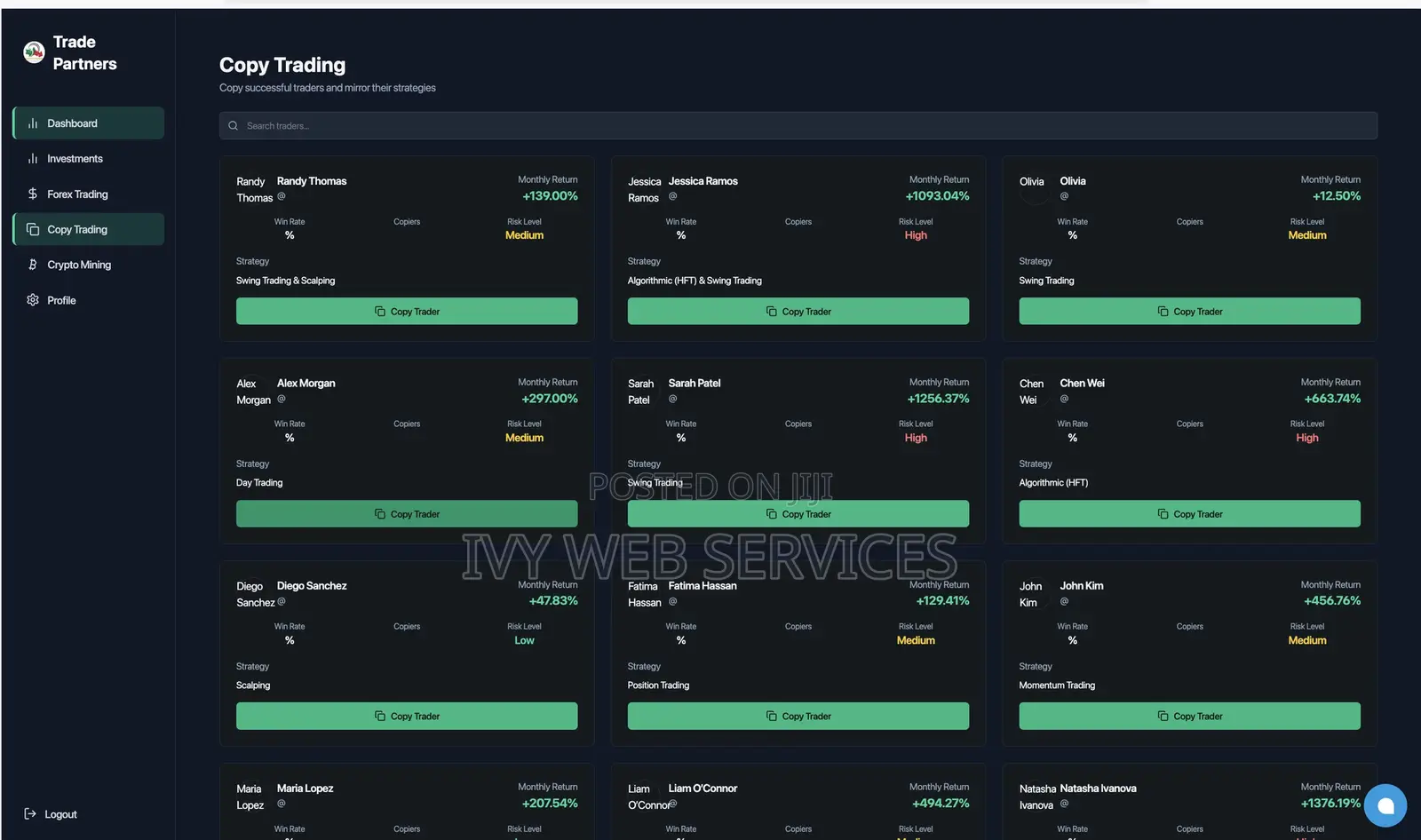
Task: Copy trader Alex Morgan
Action: pyautogui.click(x=407, y=514)
